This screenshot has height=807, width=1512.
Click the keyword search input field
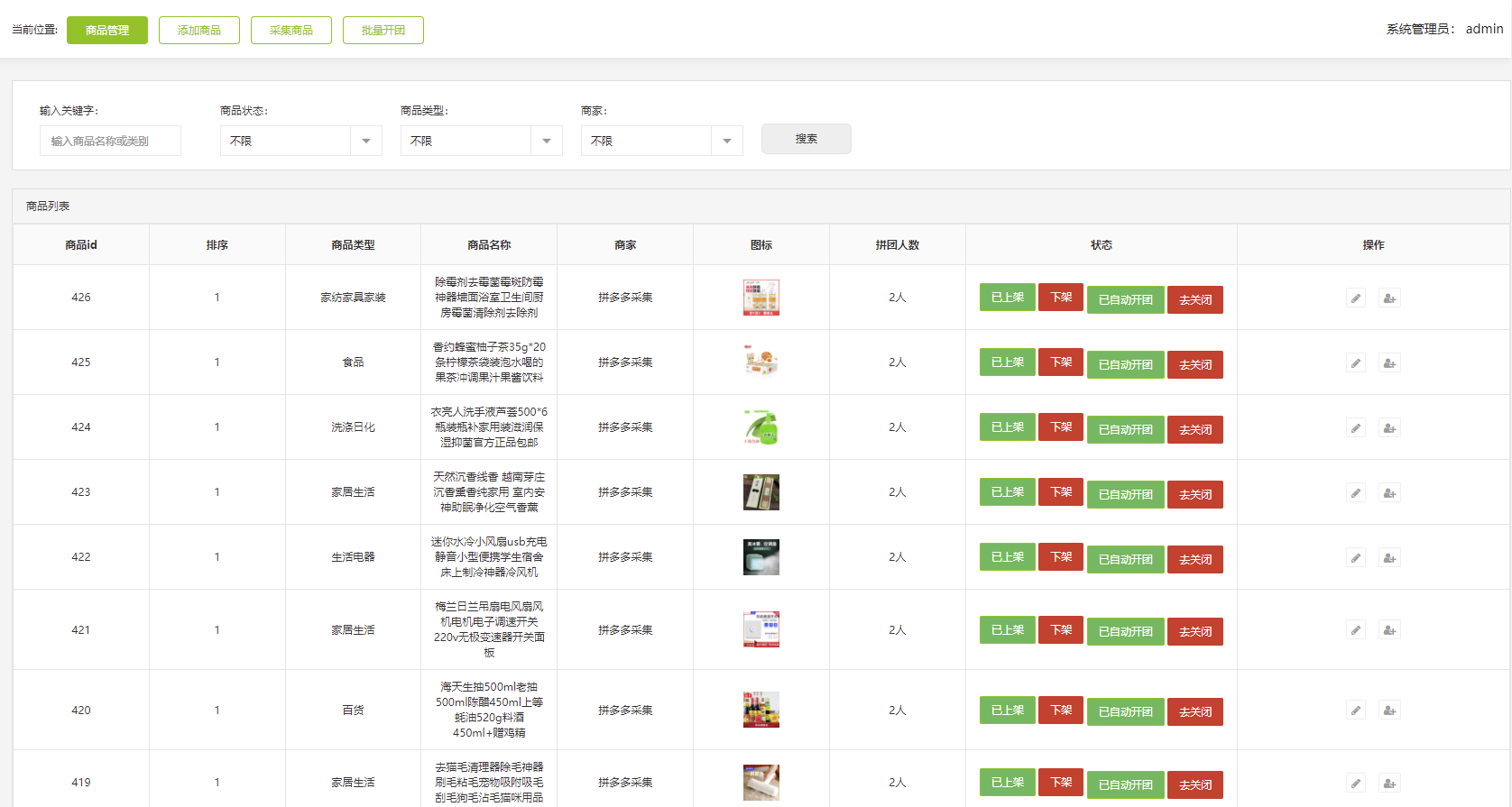tap(110, 141)
